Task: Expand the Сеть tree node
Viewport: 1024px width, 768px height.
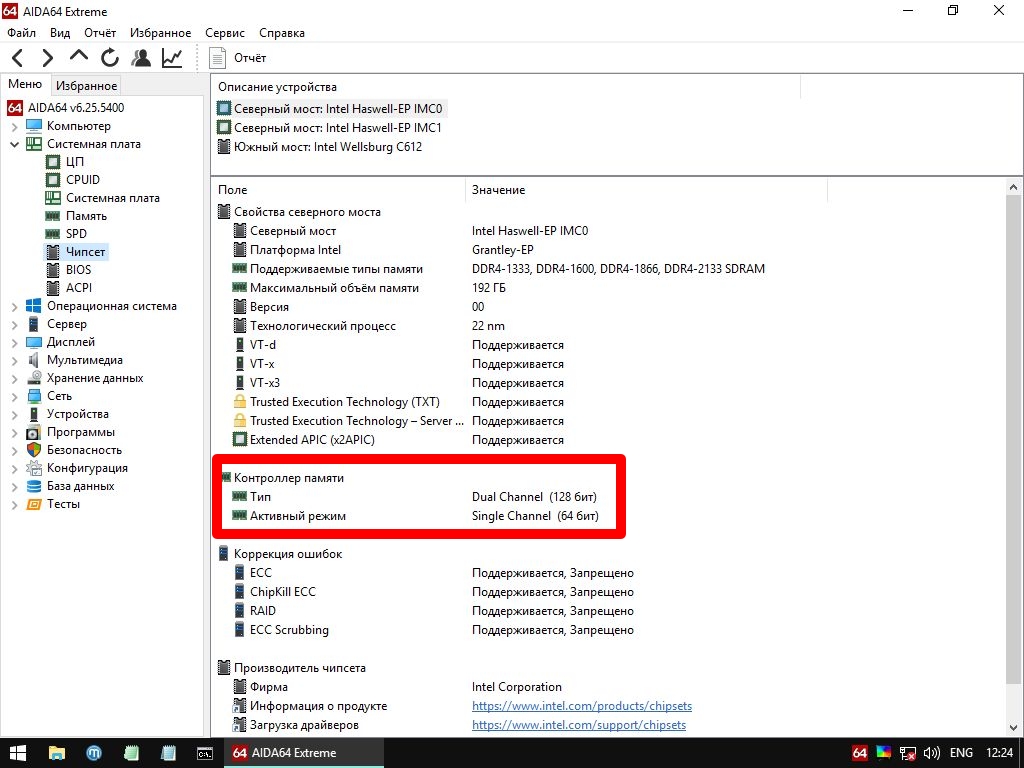Action: click(x=14, y=396)
